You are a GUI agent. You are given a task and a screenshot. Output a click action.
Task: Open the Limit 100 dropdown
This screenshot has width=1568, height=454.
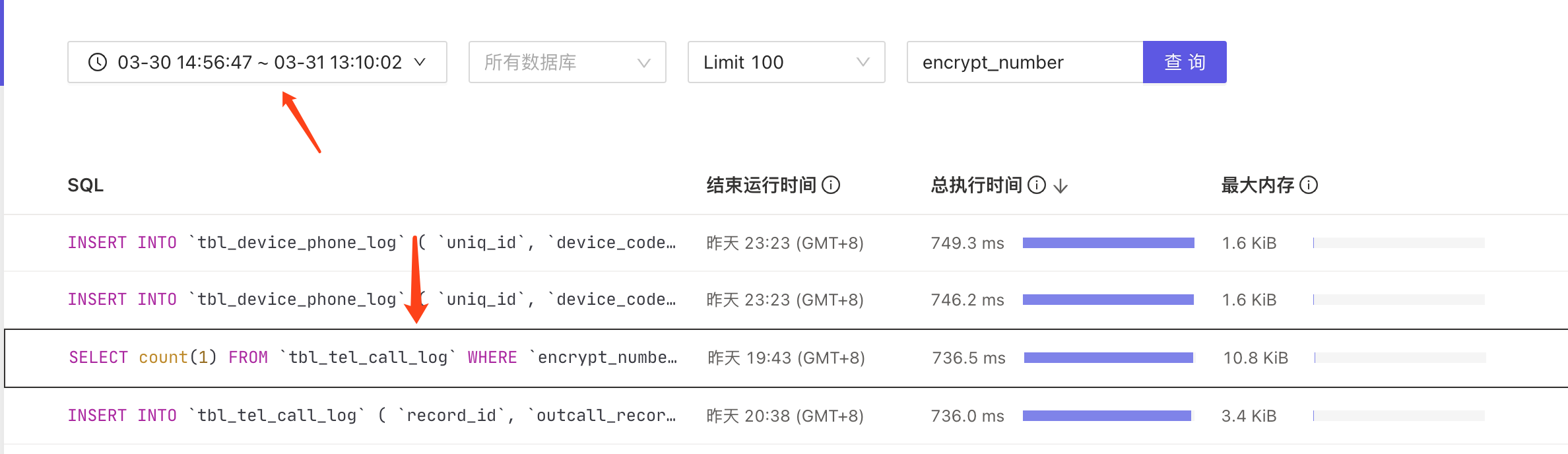click(785, 62)
